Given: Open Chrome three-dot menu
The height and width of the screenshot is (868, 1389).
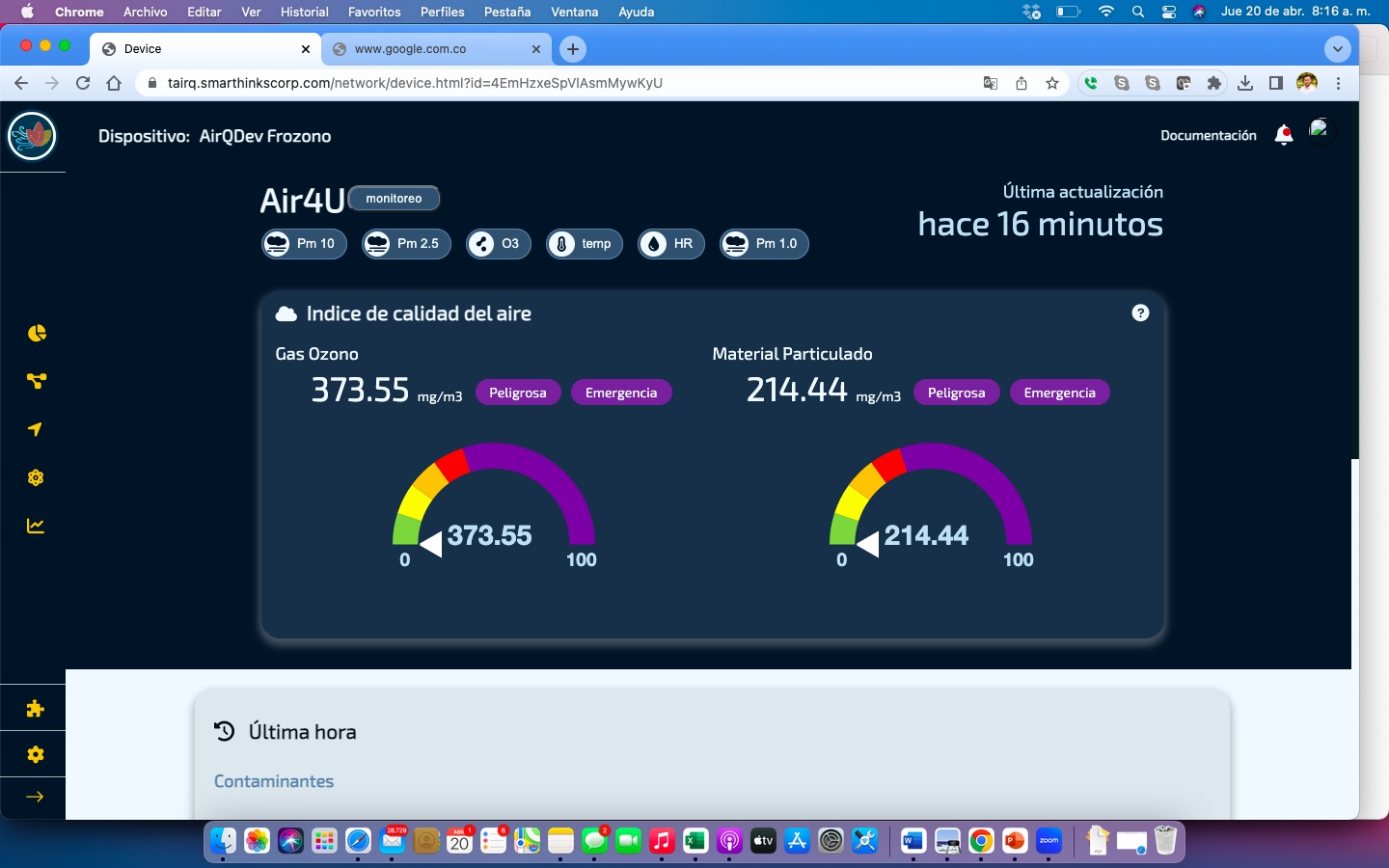Looking at the screenshot, I should point(1338,83).
